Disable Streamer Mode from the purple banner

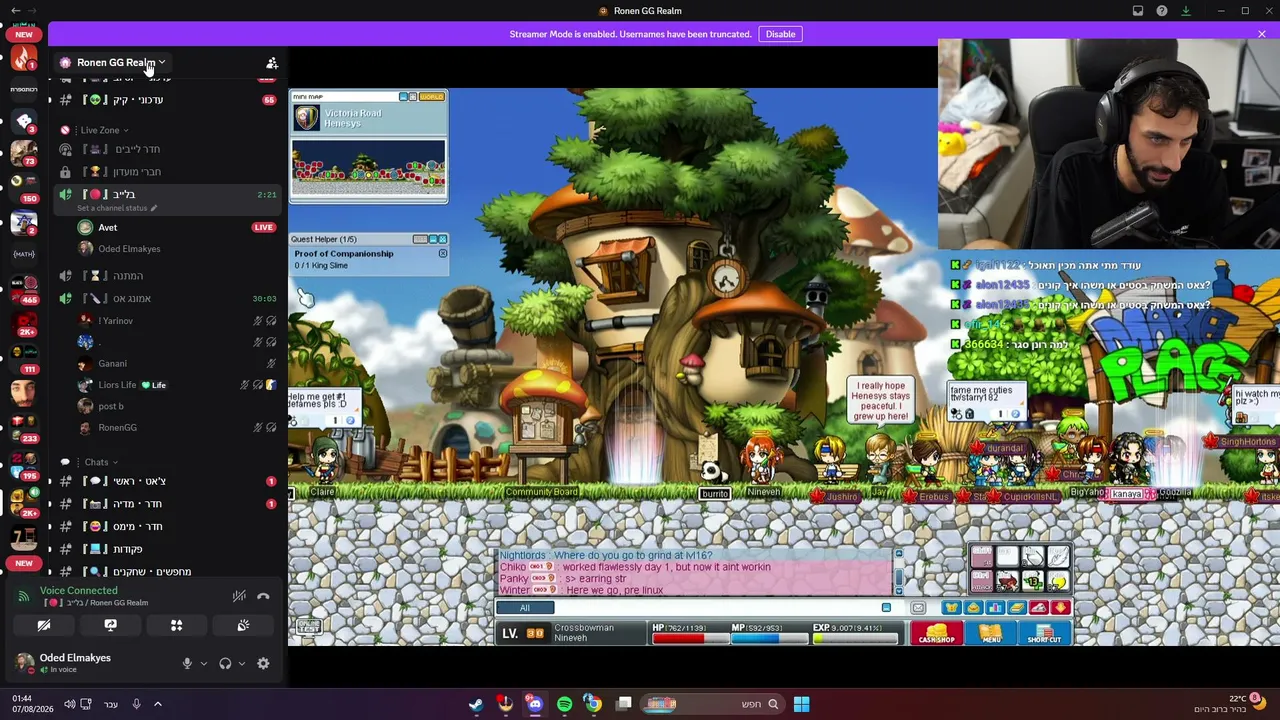click(780, 34)
